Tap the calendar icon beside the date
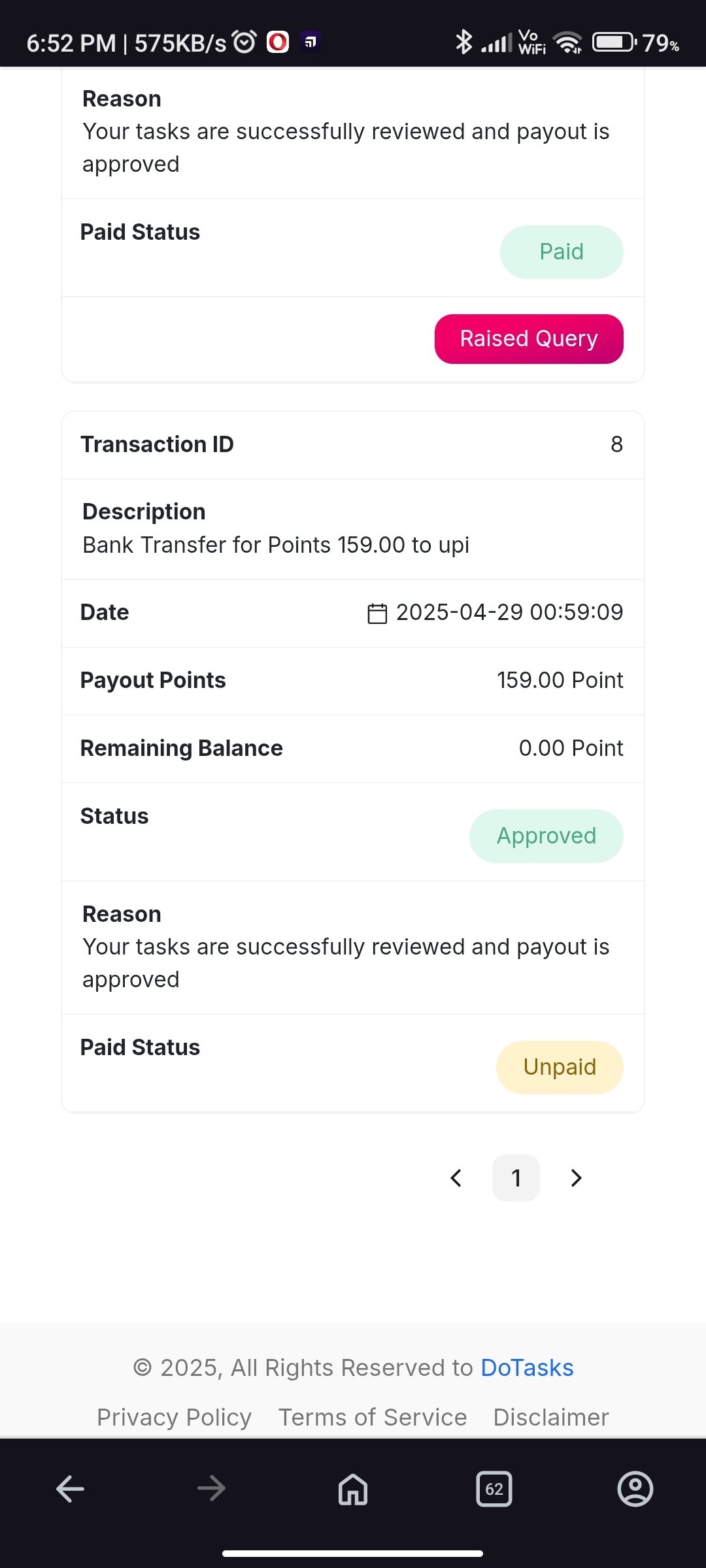This screenshot has height=1568, width=706. [377, 613]
